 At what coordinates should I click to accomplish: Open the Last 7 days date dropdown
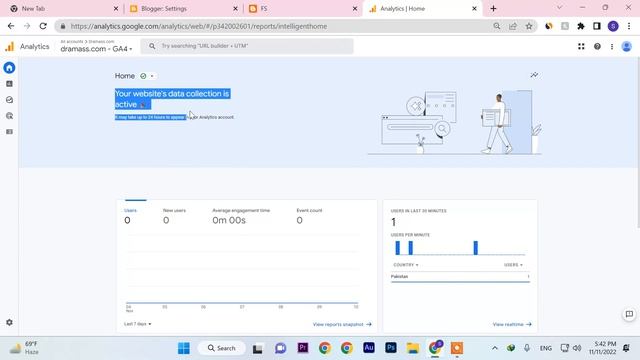pos(138,324)
